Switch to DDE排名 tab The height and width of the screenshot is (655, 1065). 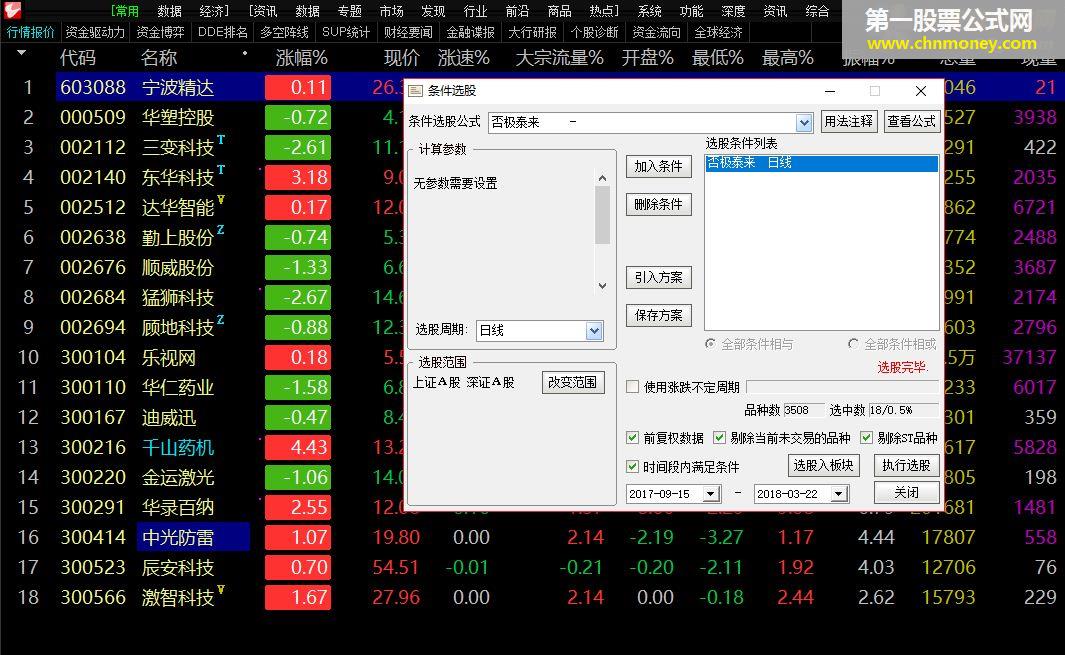[x=223, y=32]
